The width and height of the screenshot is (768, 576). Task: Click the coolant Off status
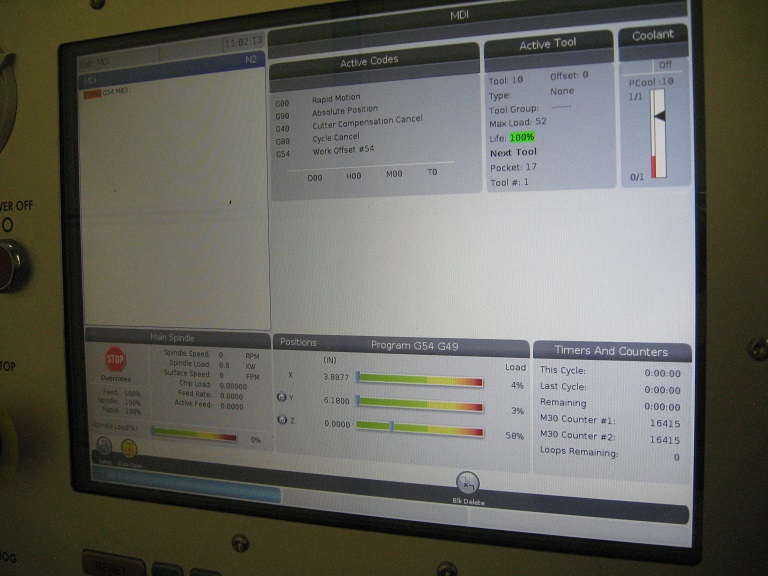(x=665, y=65)
